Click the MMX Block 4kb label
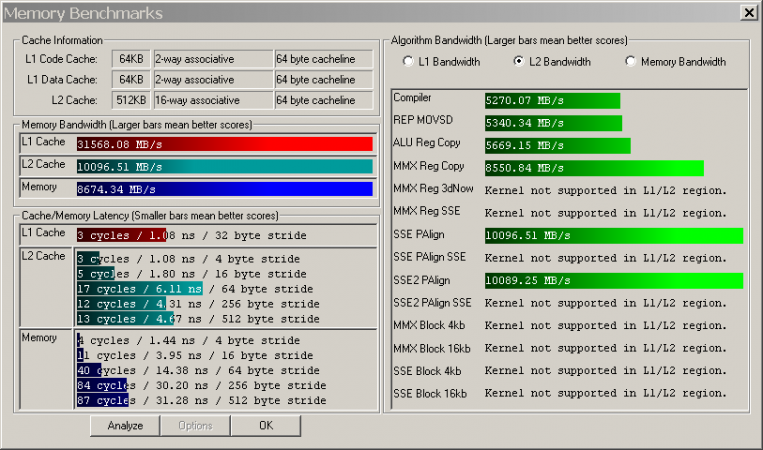763x450 pixels. [429, 325]
